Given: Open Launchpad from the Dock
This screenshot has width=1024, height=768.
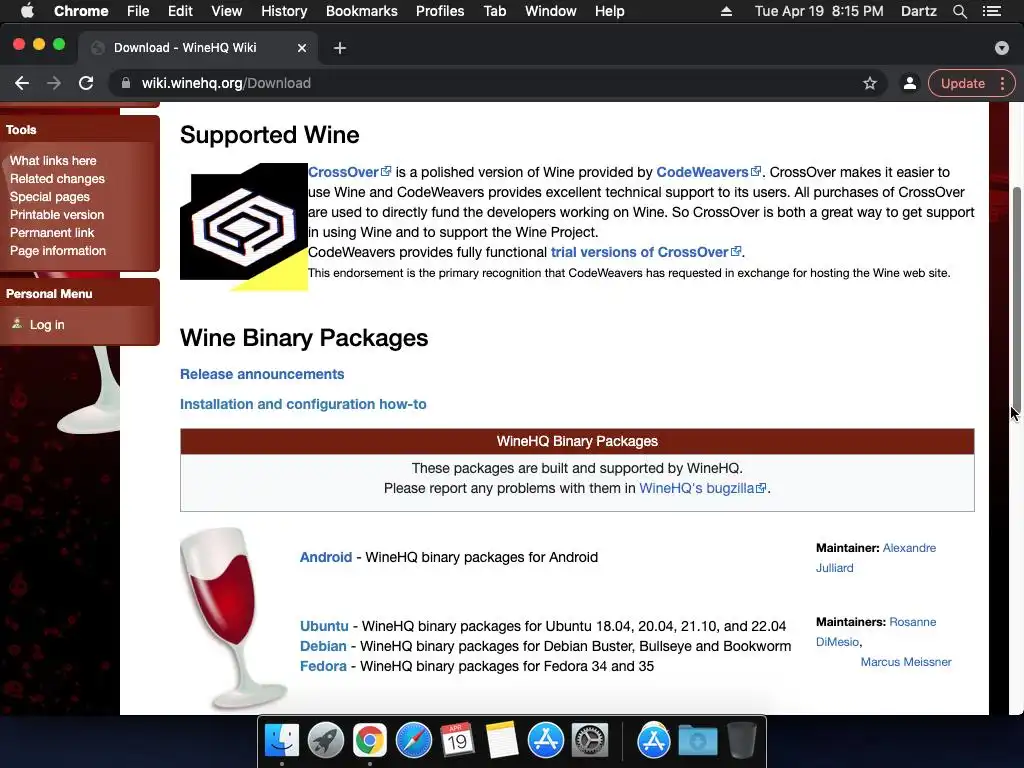Looking at the screenshot, I should pos(325,741).
